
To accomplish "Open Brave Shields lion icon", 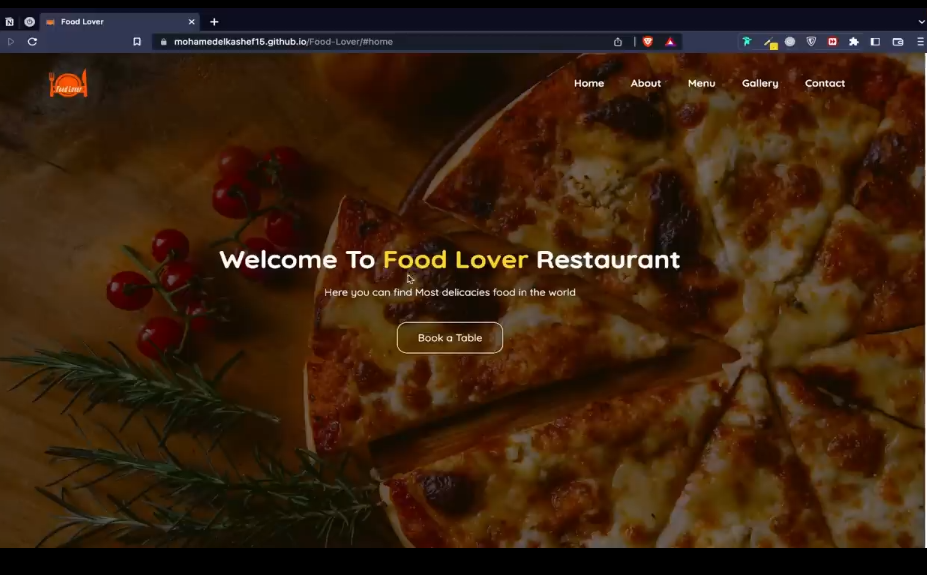I will tap(648, 42).
